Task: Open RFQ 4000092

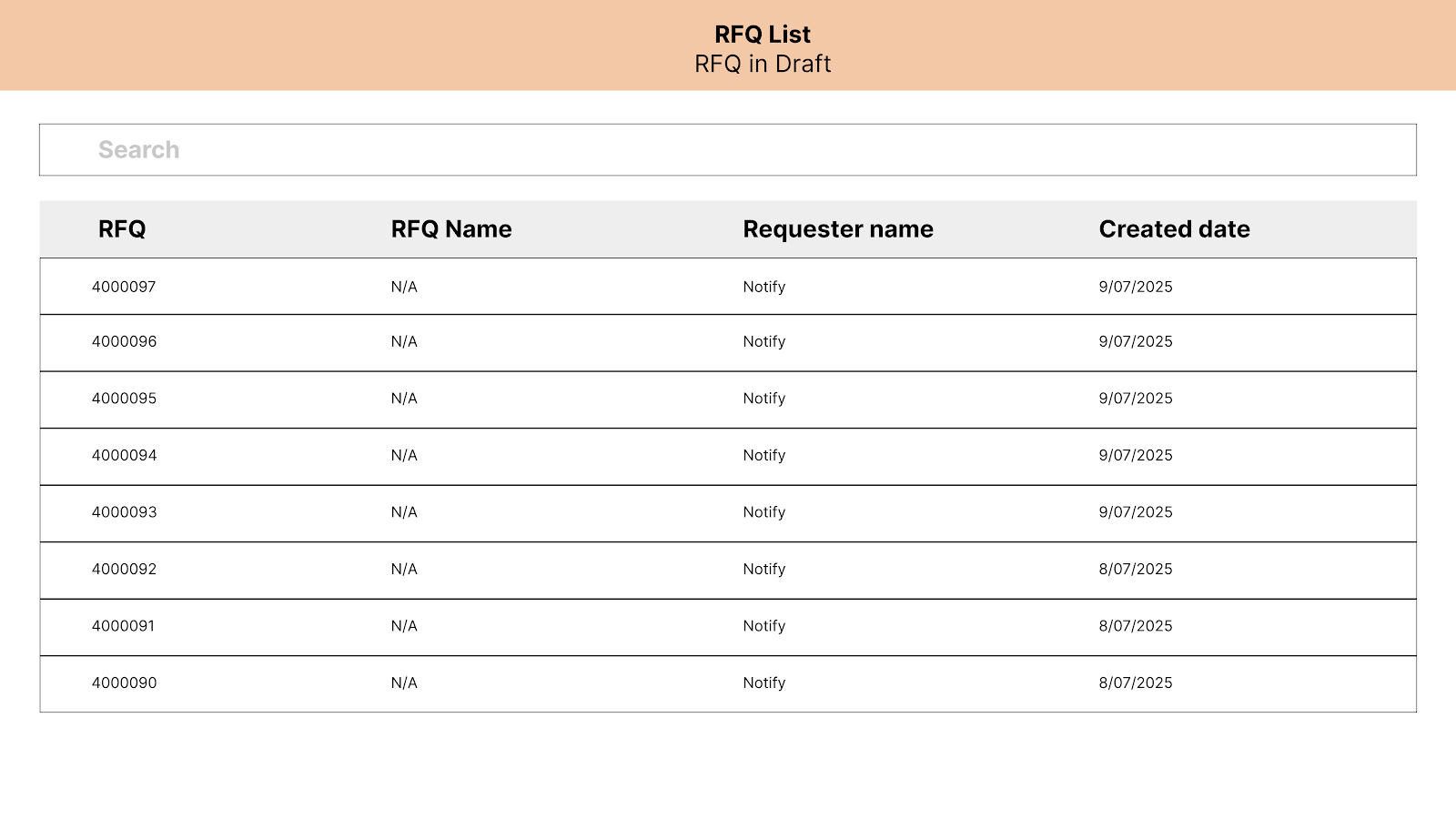Action: tap(124, 569)
